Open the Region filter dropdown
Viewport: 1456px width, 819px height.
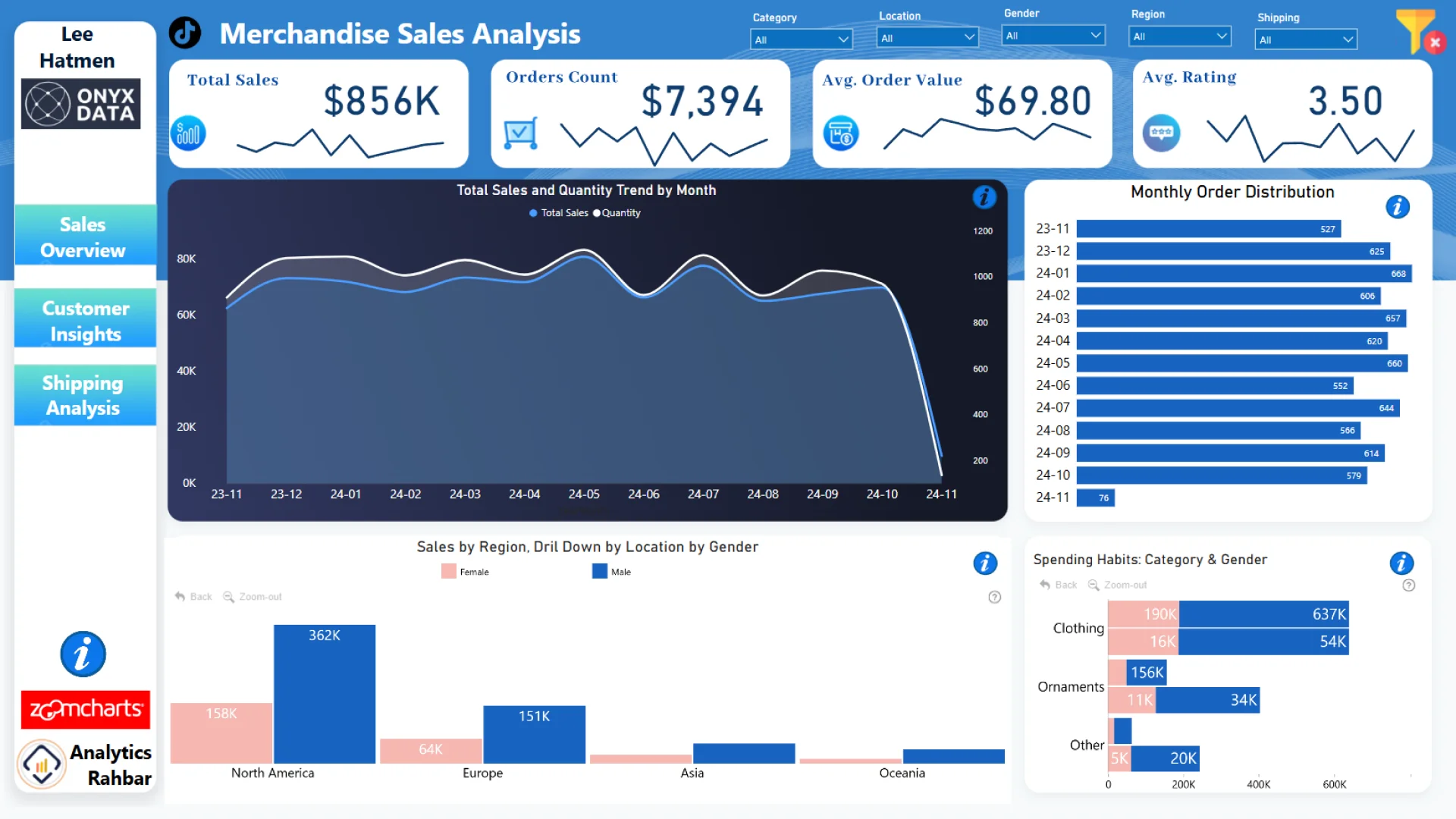(1180, 36)
